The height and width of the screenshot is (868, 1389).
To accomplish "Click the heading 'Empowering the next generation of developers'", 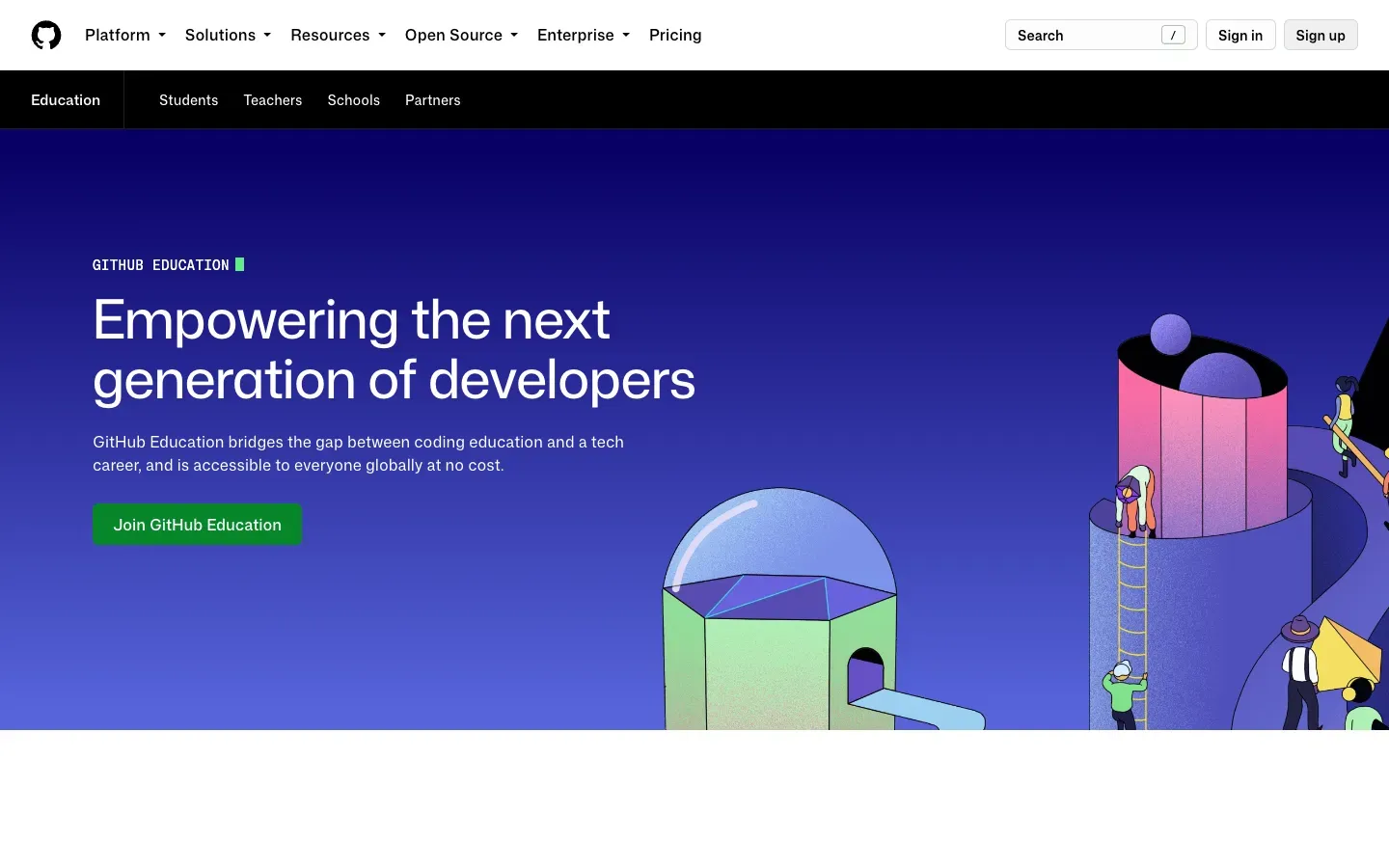I will coord(394,349).
